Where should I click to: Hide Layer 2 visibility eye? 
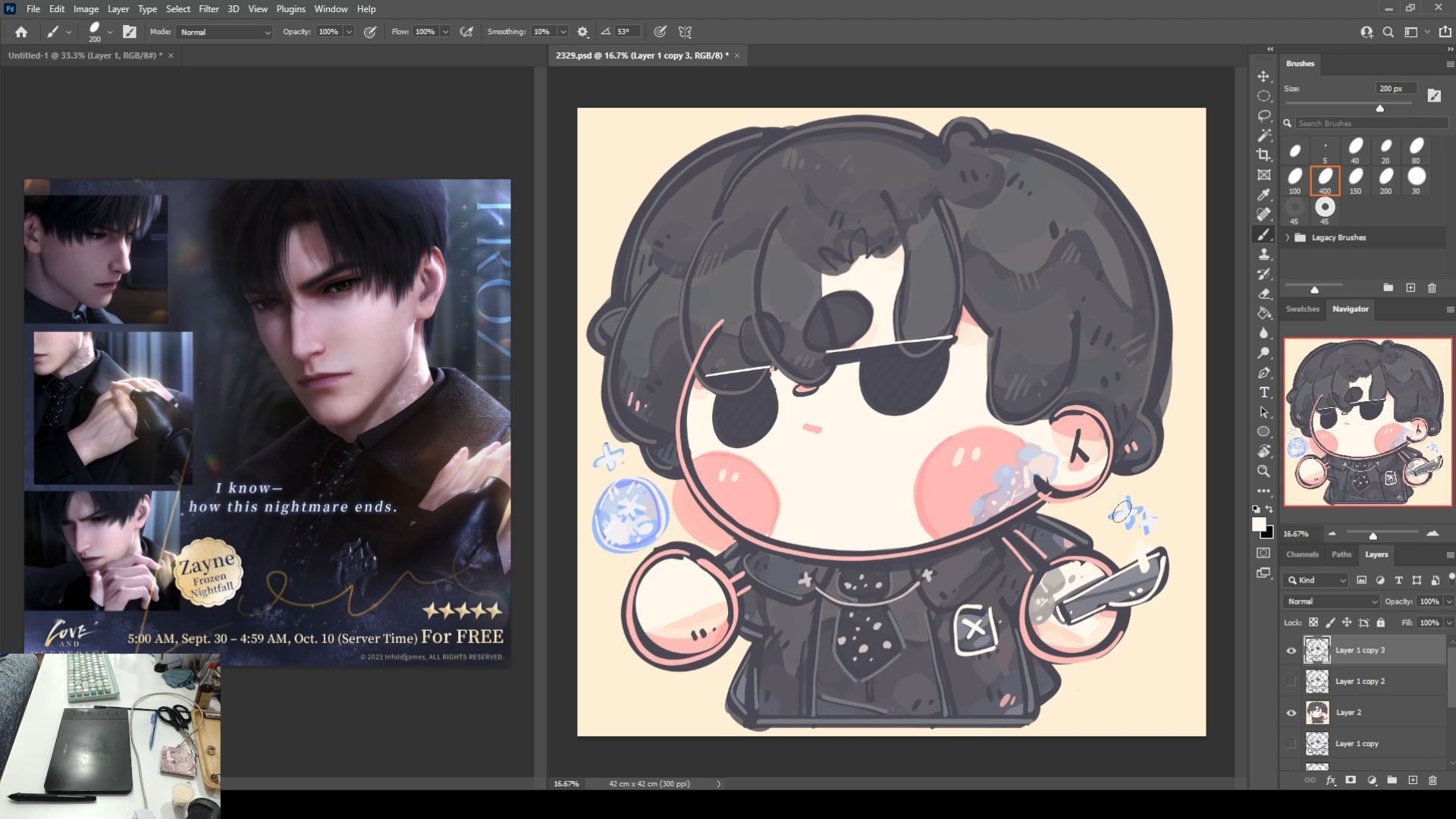pyautogui.click(x=1291, y=713)
